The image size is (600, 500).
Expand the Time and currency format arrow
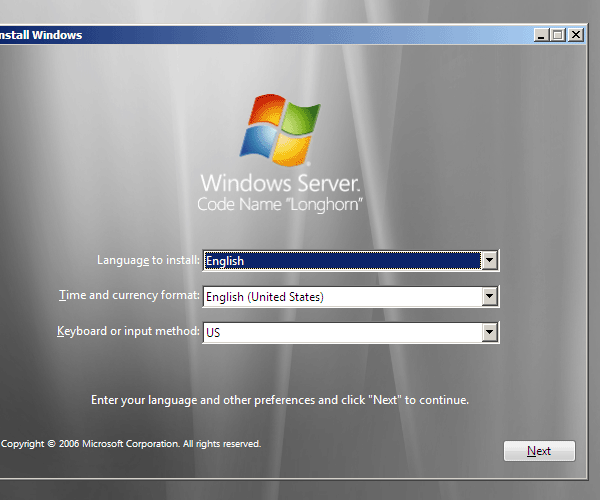click(489, 296)
